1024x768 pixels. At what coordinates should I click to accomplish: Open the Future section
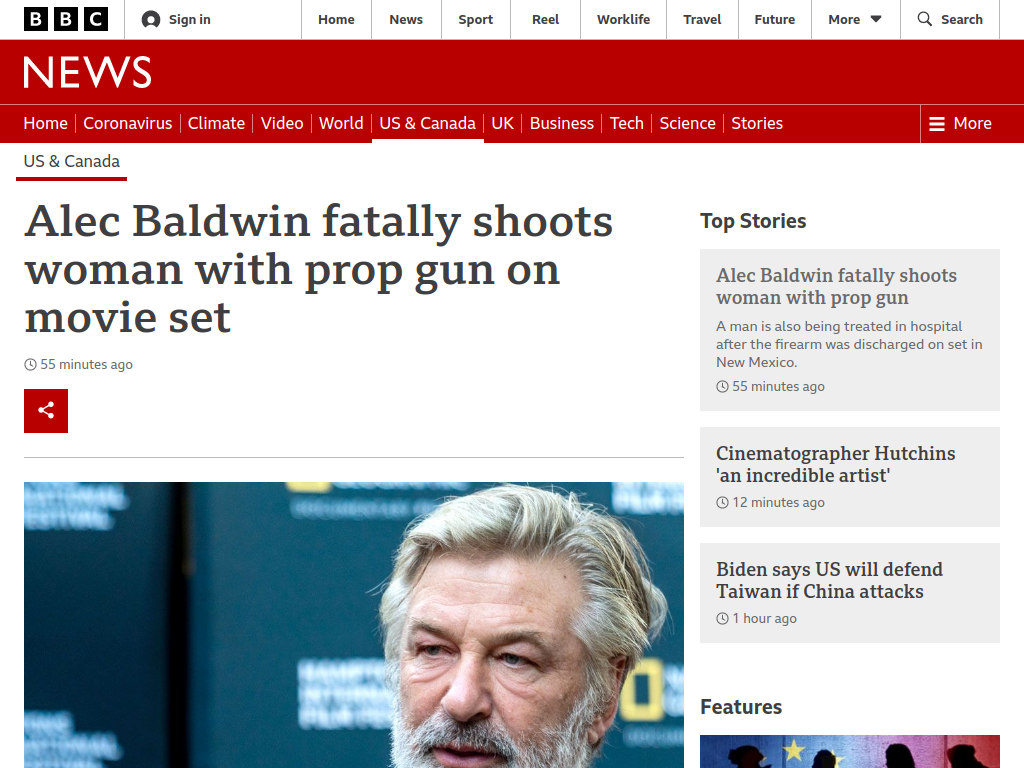775,20
